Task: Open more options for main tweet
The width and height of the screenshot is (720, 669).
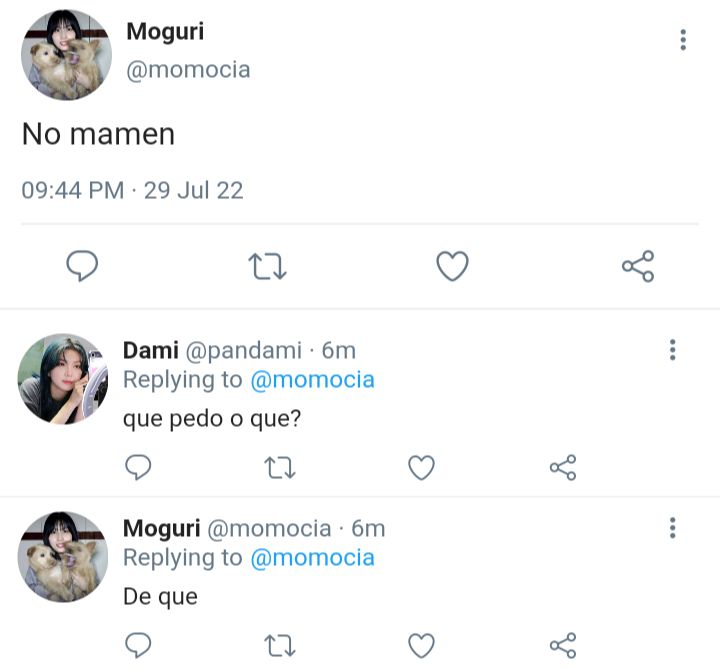Action: (683, 40)
